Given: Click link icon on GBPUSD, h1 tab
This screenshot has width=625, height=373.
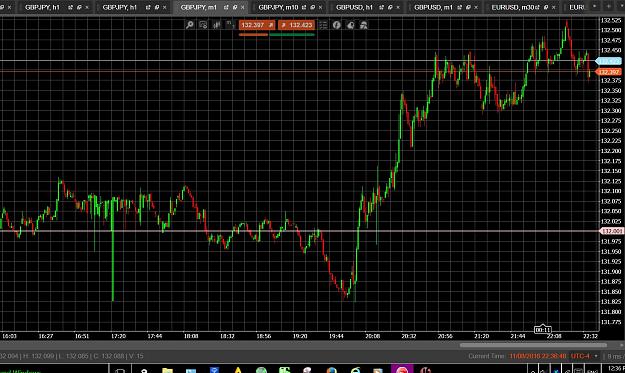Looking at the screenshot, I should point(390,7).
